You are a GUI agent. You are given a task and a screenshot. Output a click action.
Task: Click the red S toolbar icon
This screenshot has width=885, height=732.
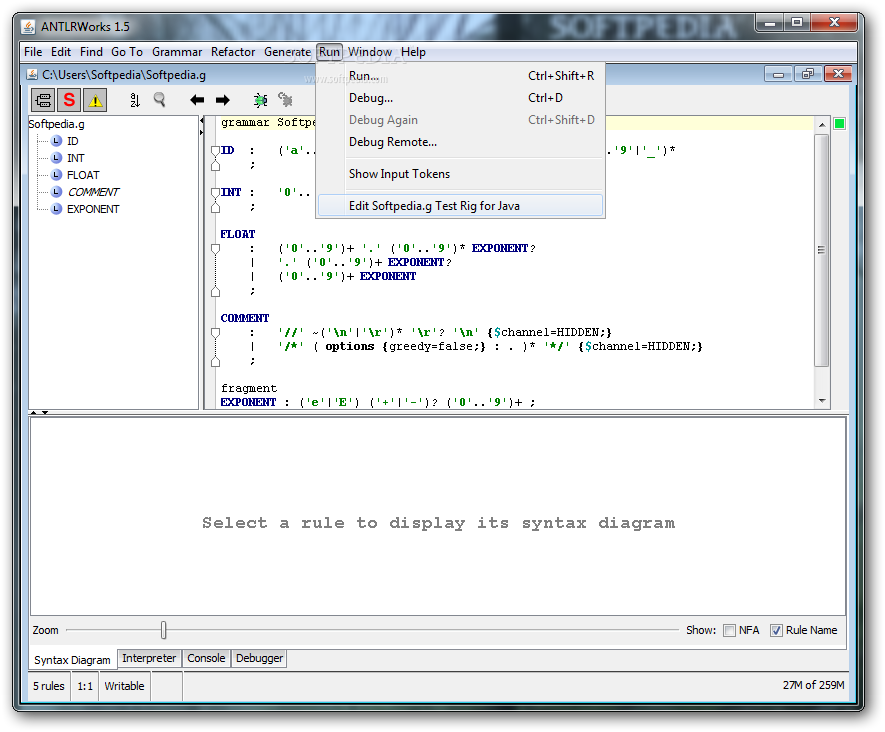[69, 99]
